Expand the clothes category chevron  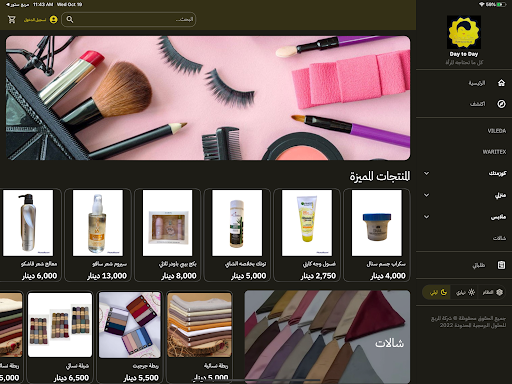tap(426, 217)
